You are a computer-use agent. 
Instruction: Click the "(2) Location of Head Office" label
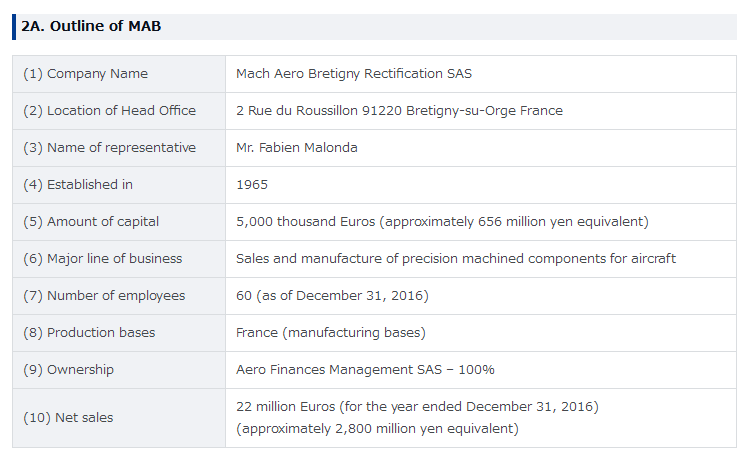pos(109,110)
